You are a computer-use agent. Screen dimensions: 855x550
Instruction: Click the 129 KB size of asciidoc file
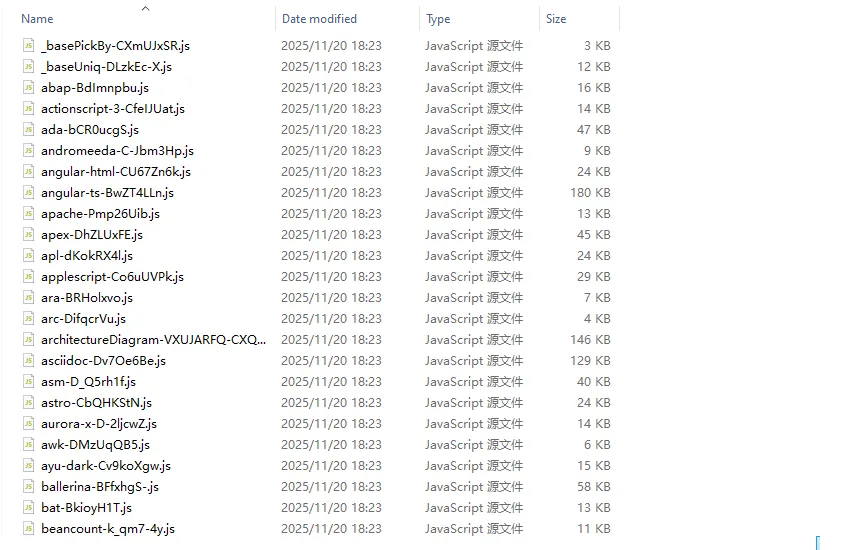tap(590, 360)
